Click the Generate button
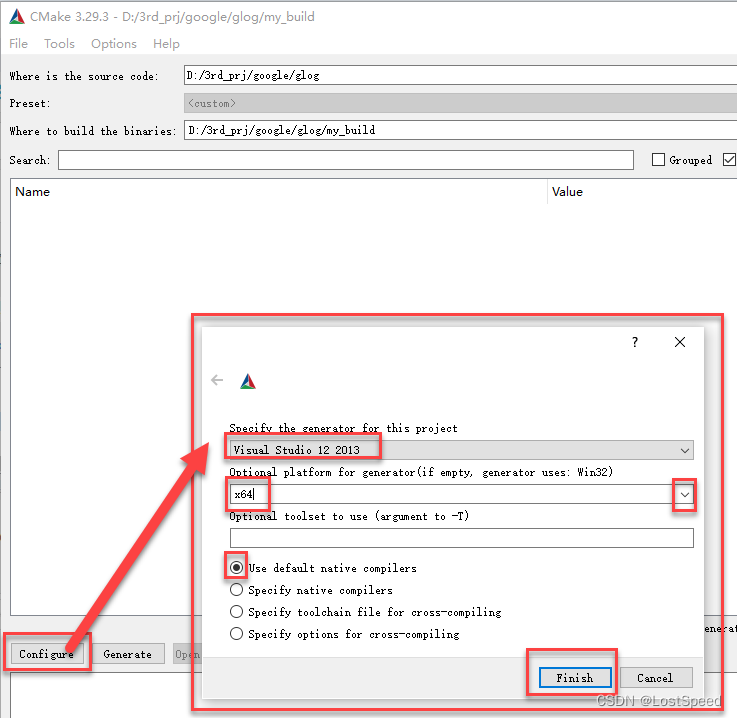 [127, 654]
